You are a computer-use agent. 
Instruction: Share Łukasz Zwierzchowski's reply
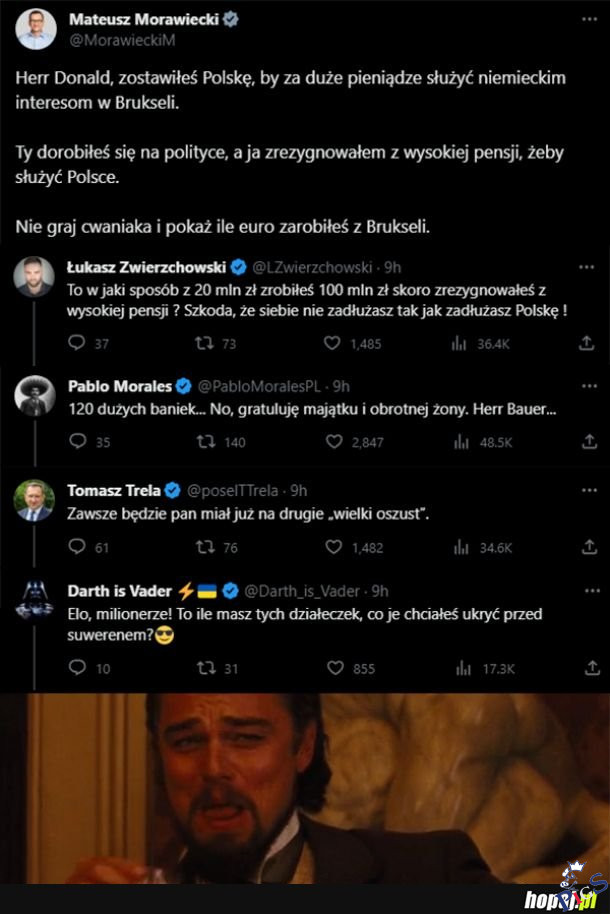click(x=587, y=343)
